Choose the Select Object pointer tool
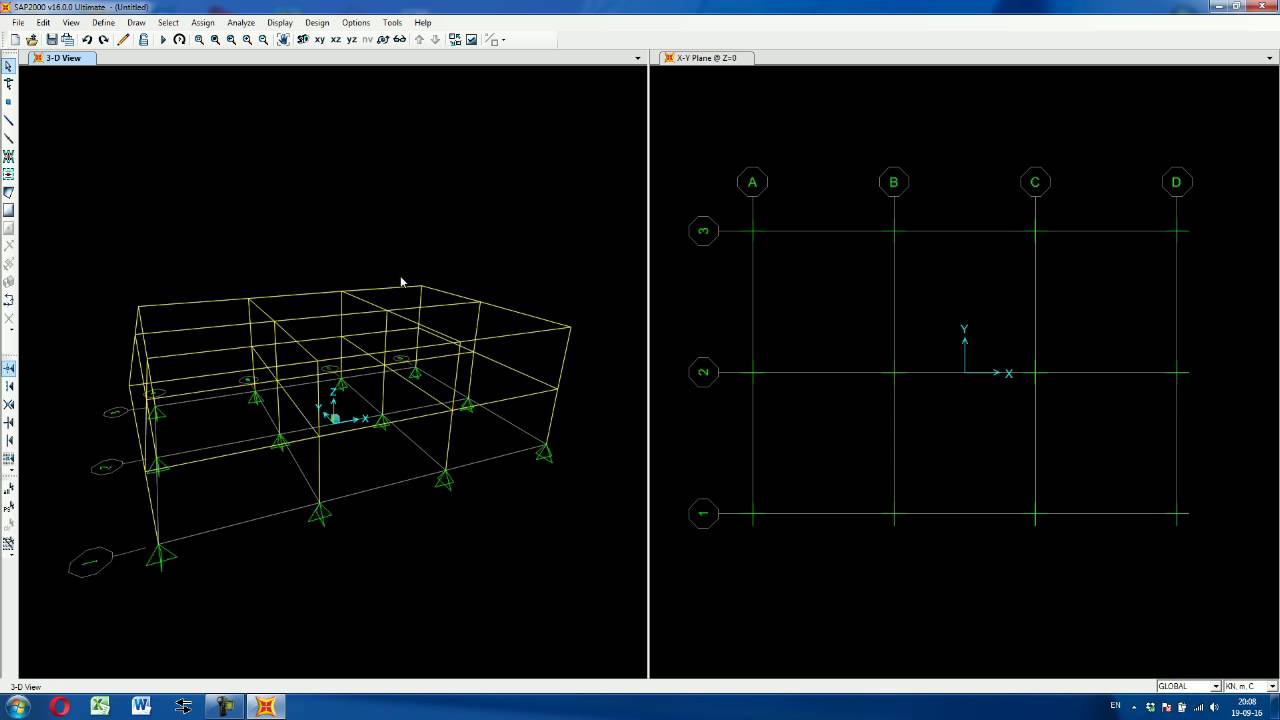Image resolution: width=1280 pixels, height=720 pixels. pos(9,66)
